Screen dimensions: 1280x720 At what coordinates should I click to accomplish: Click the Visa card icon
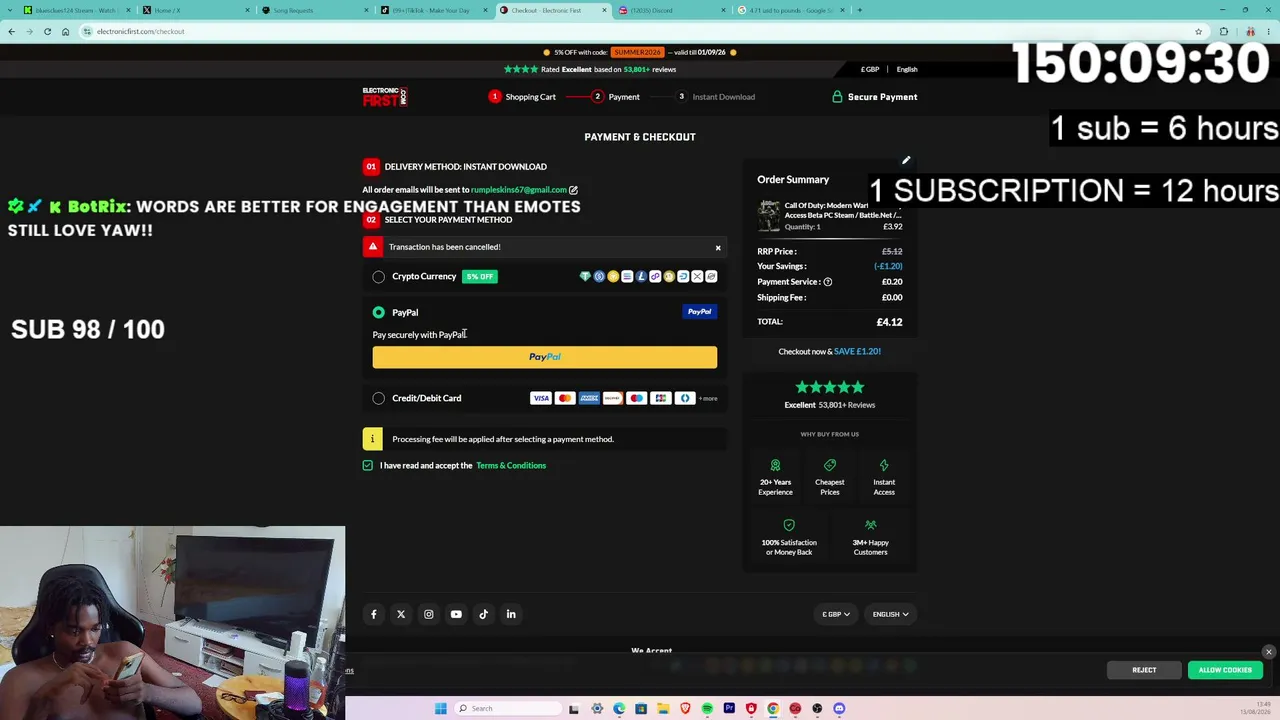541,399
